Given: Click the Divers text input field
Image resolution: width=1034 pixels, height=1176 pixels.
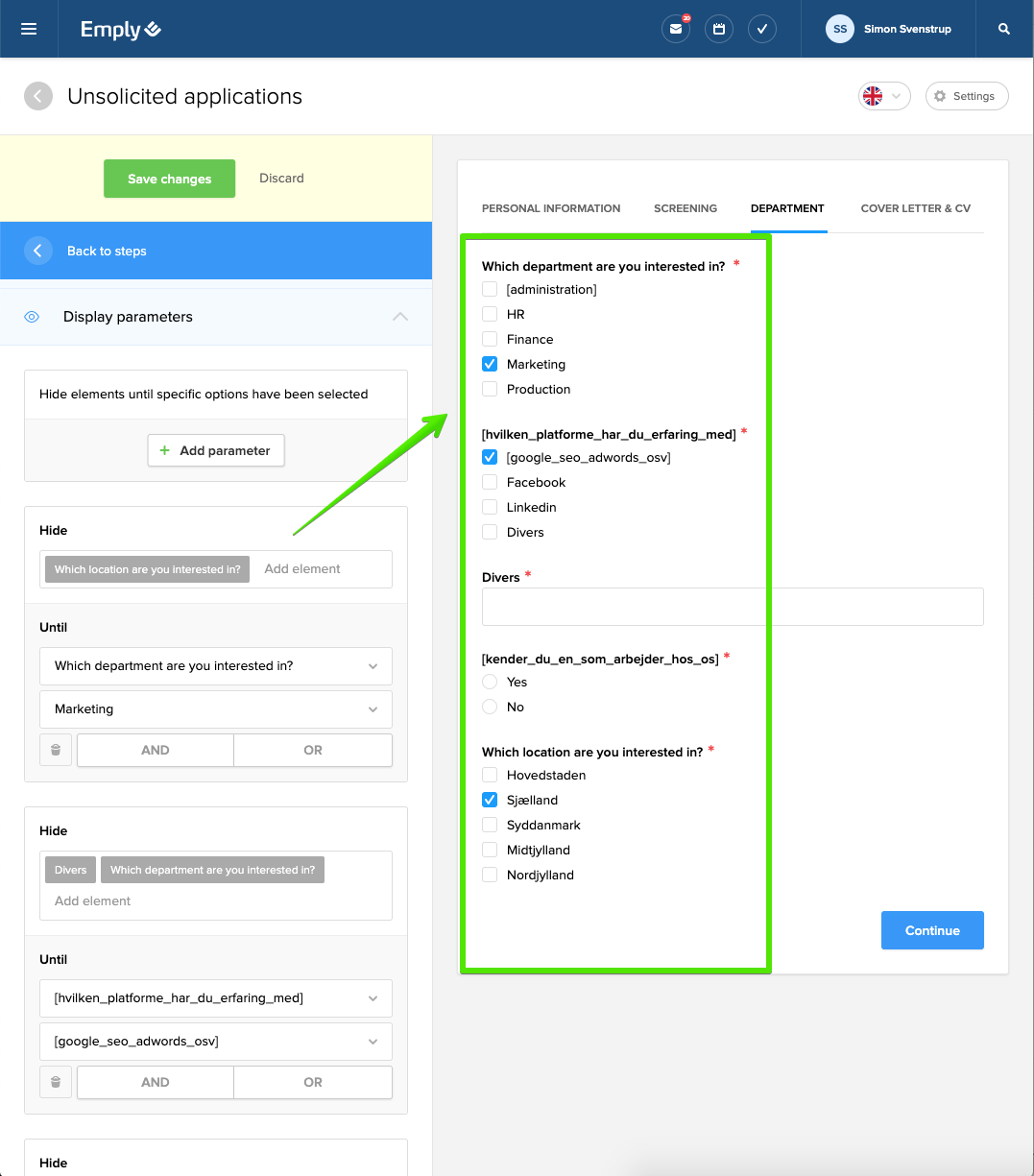Looking at the screenshot, I should click(x=733, y=607).
